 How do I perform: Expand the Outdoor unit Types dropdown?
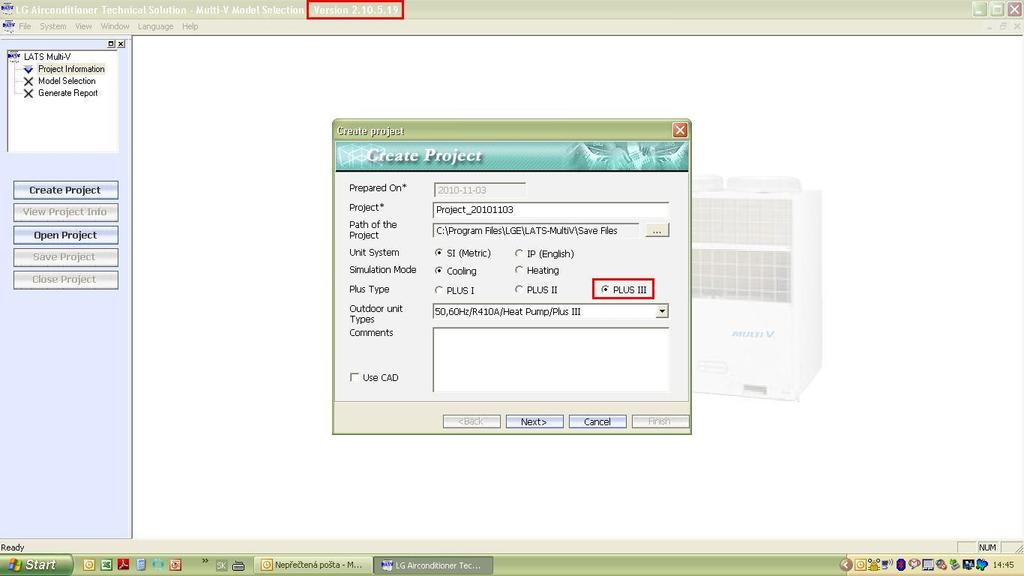click(662, 312)
